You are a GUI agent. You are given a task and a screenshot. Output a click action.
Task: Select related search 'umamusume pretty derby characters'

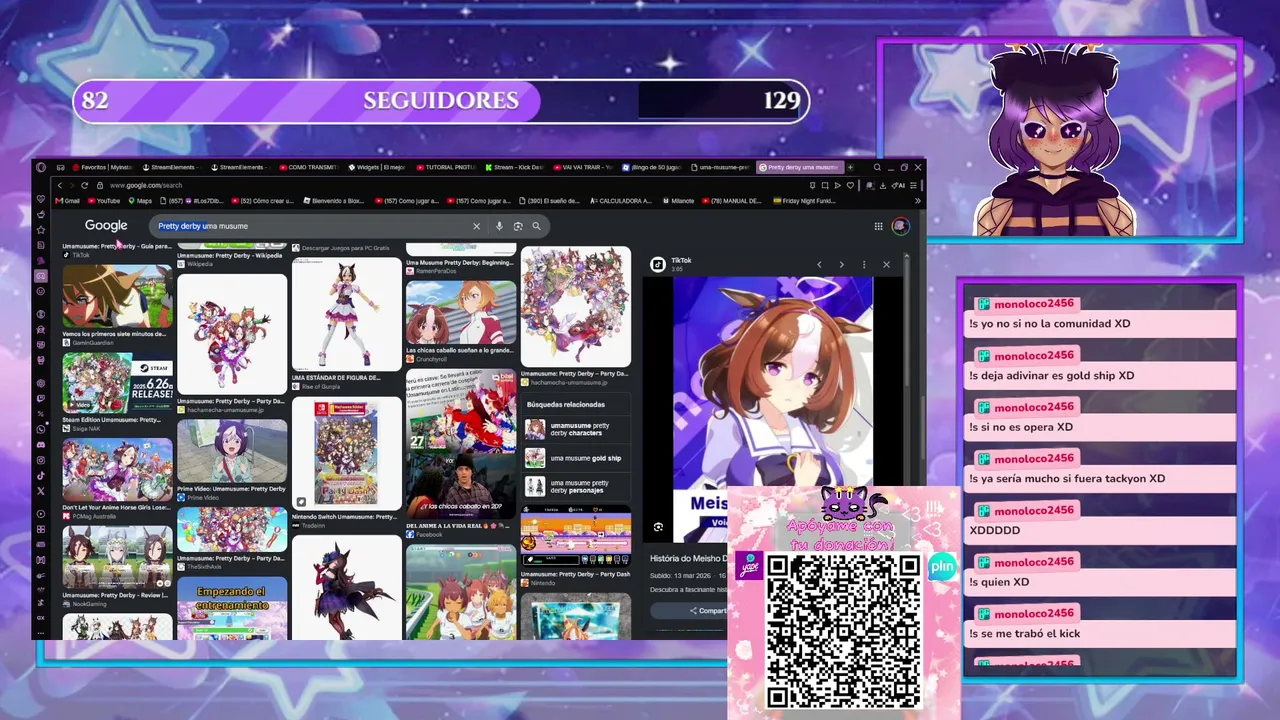click(x=576, y=429)
